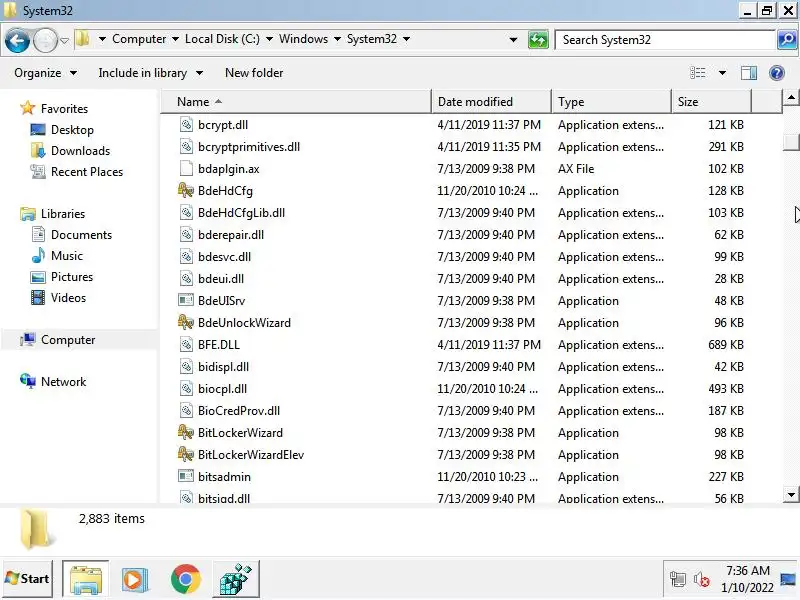The image size is (800, 600).
Task: Click the clock showing 7:36 AM
Action: [747, 579]
